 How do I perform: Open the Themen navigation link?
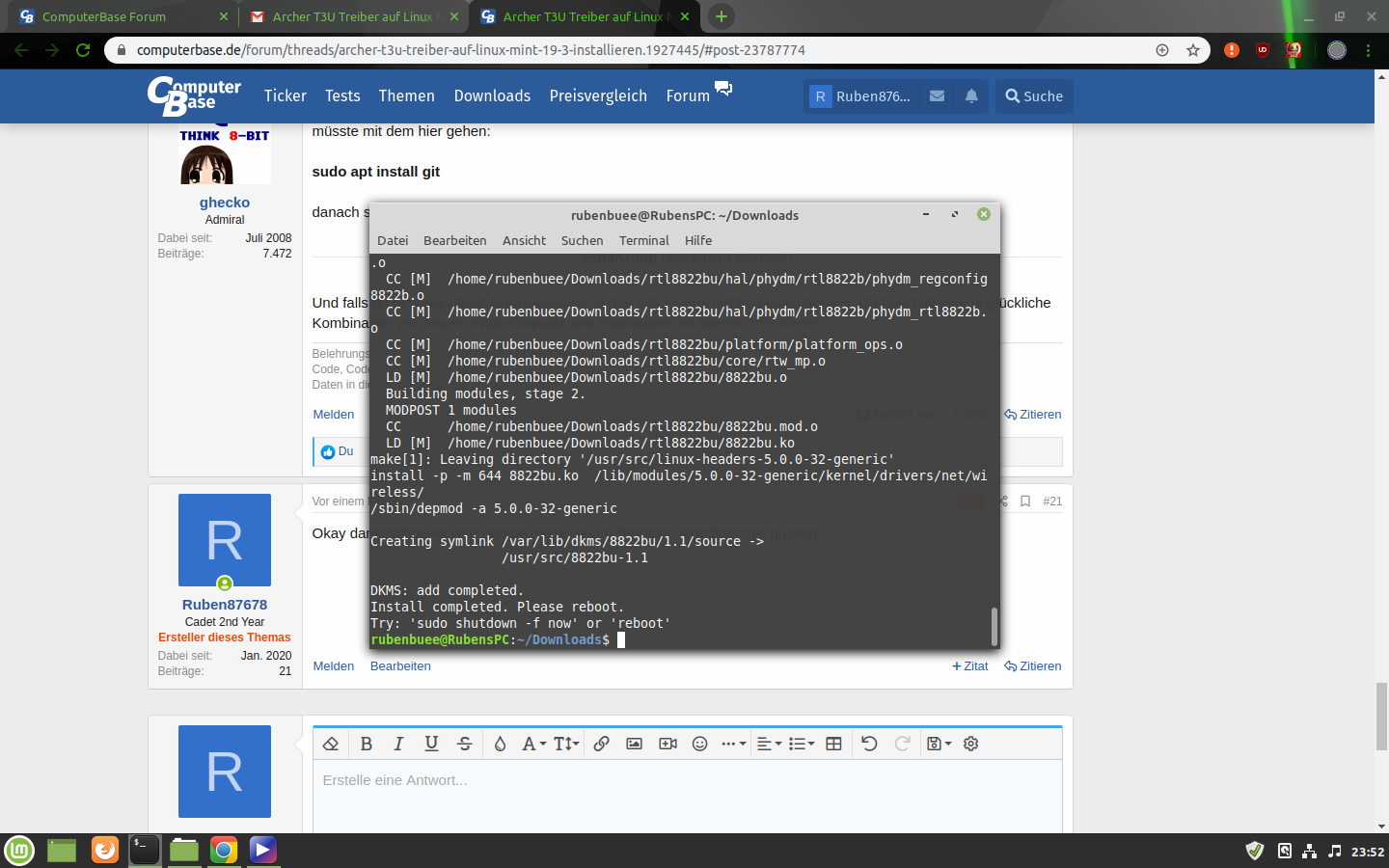(x=406, y=95)
